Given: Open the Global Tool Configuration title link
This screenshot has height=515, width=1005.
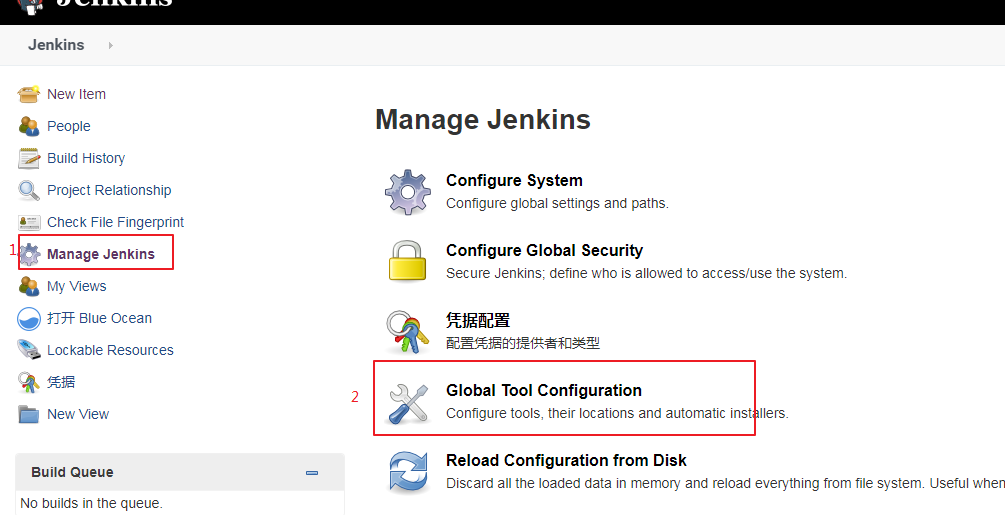Looking at the screenshot, I should pos(544,391).
